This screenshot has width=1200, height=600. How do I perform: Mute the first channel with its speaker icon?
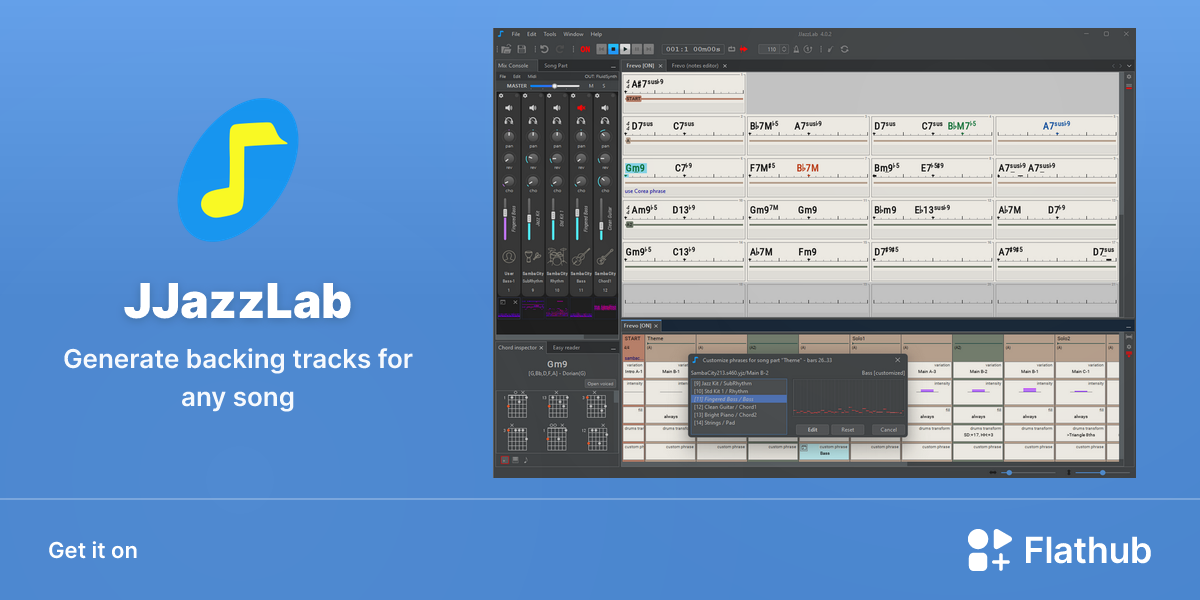(508, 108)
